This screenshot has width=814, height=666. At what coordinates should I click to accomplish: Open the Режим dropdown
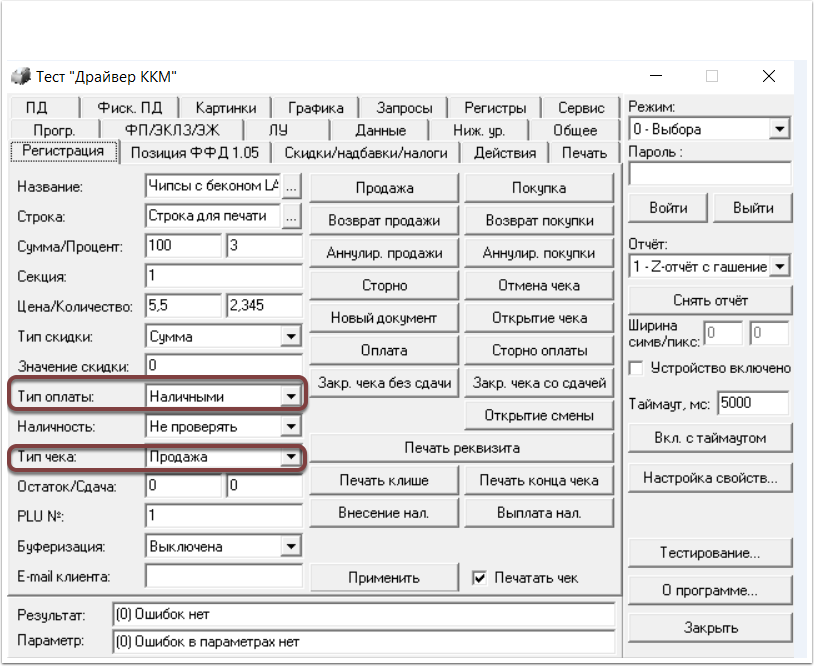click(x=780, y=129)
